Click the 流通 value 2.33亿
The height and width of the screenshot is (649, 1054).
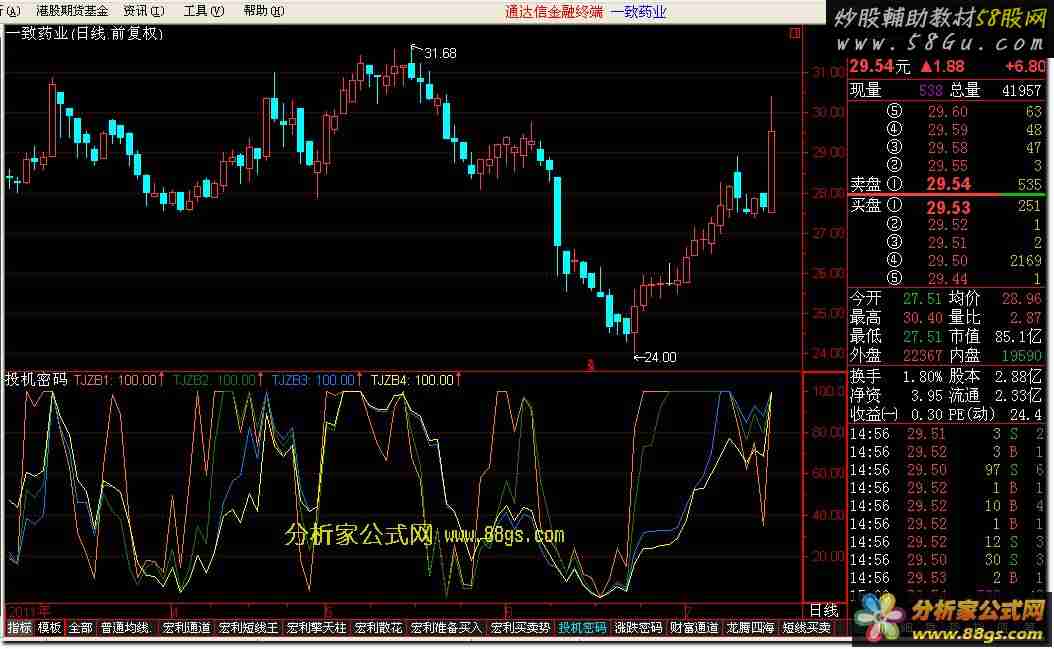pos(1018,395)
